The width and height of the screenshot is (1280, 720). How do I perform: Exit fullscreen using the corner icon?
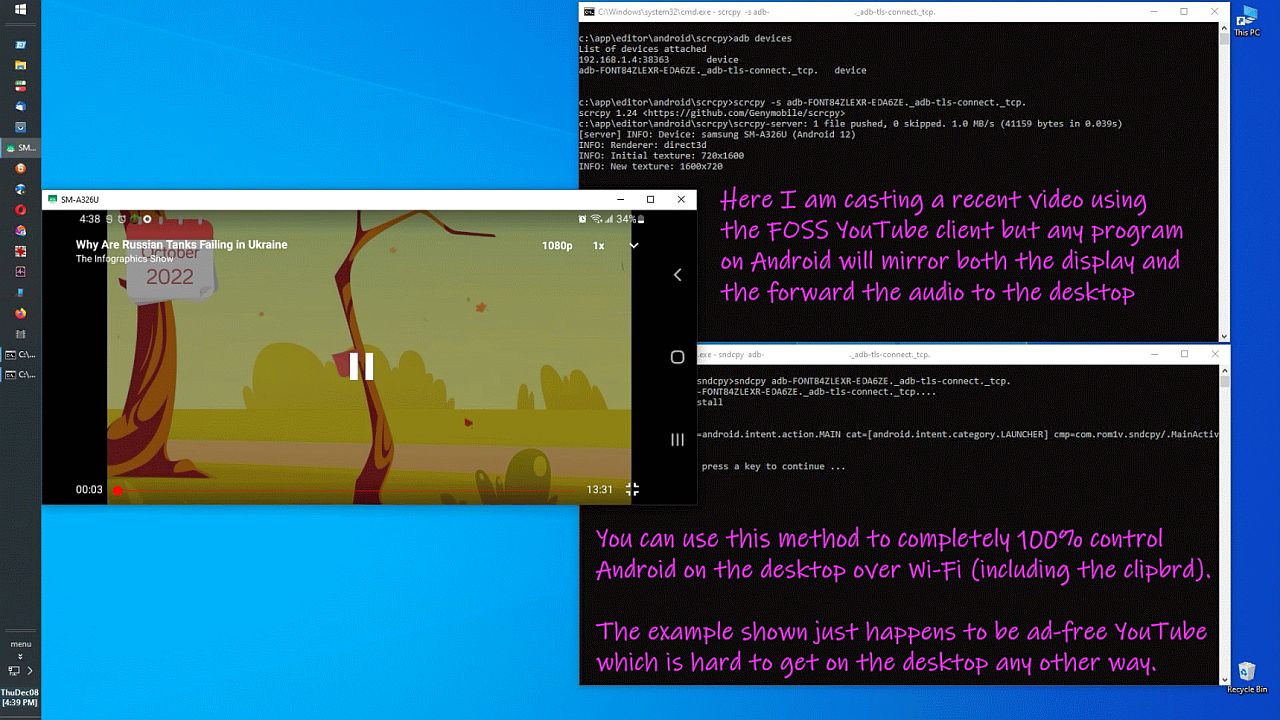(x=632, y=489)
